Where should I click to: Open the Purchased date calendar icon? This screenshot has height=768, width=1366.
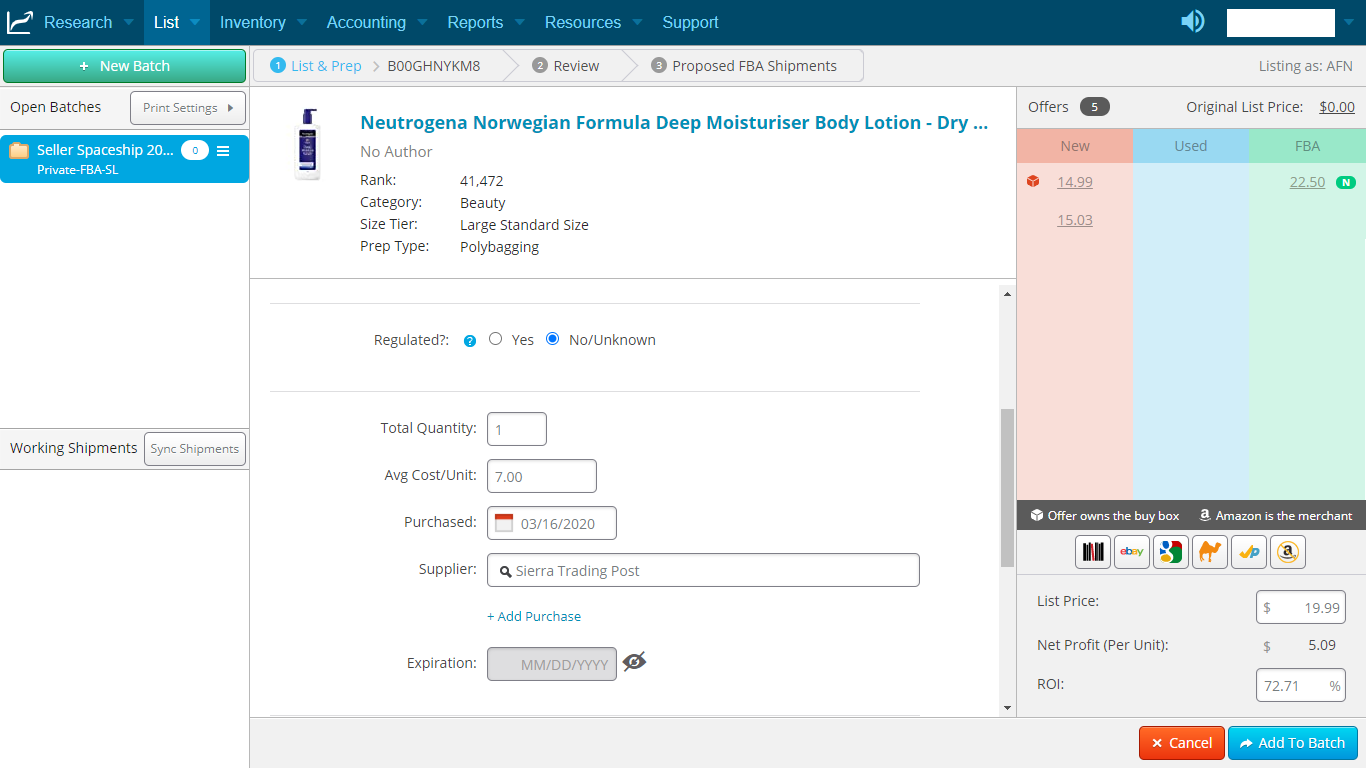click(504, 523)
